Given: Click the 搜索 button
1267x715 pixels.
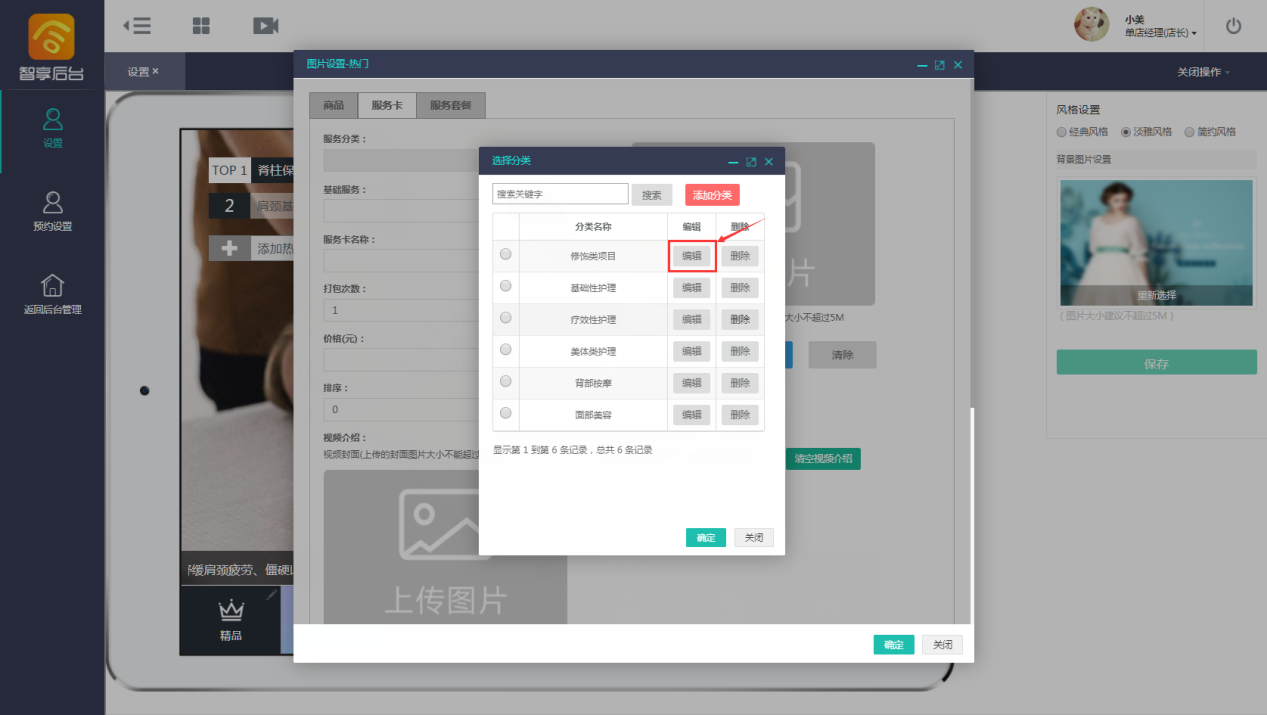Looking at the screenshot, I should point(652,195).
